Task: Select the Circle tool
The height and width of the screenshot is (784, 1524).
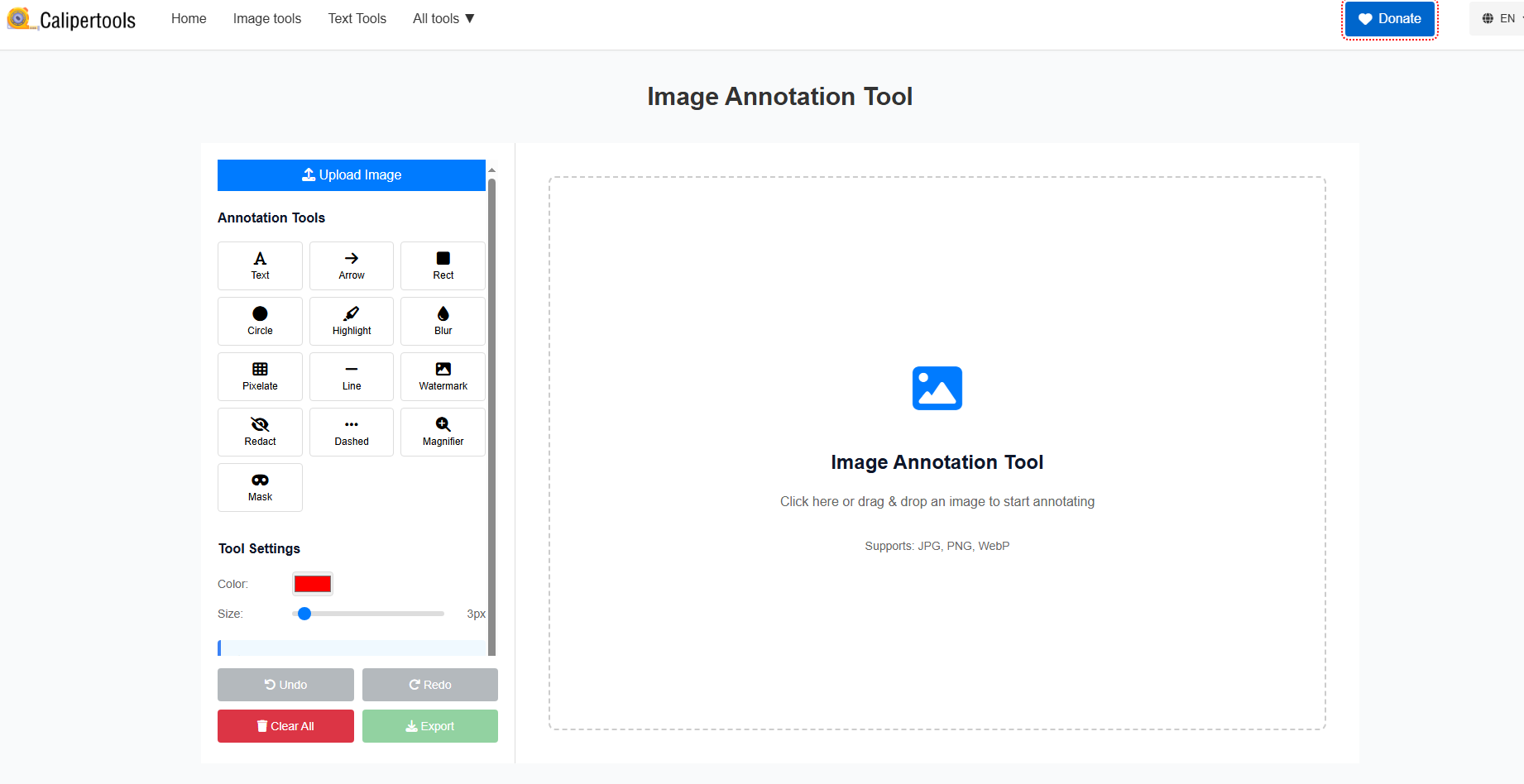Action: click(260, 321)
